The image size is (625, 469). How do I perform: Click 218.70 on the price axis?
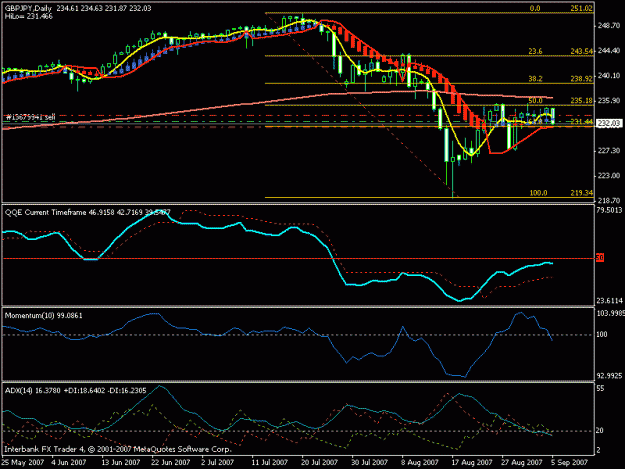609,200
